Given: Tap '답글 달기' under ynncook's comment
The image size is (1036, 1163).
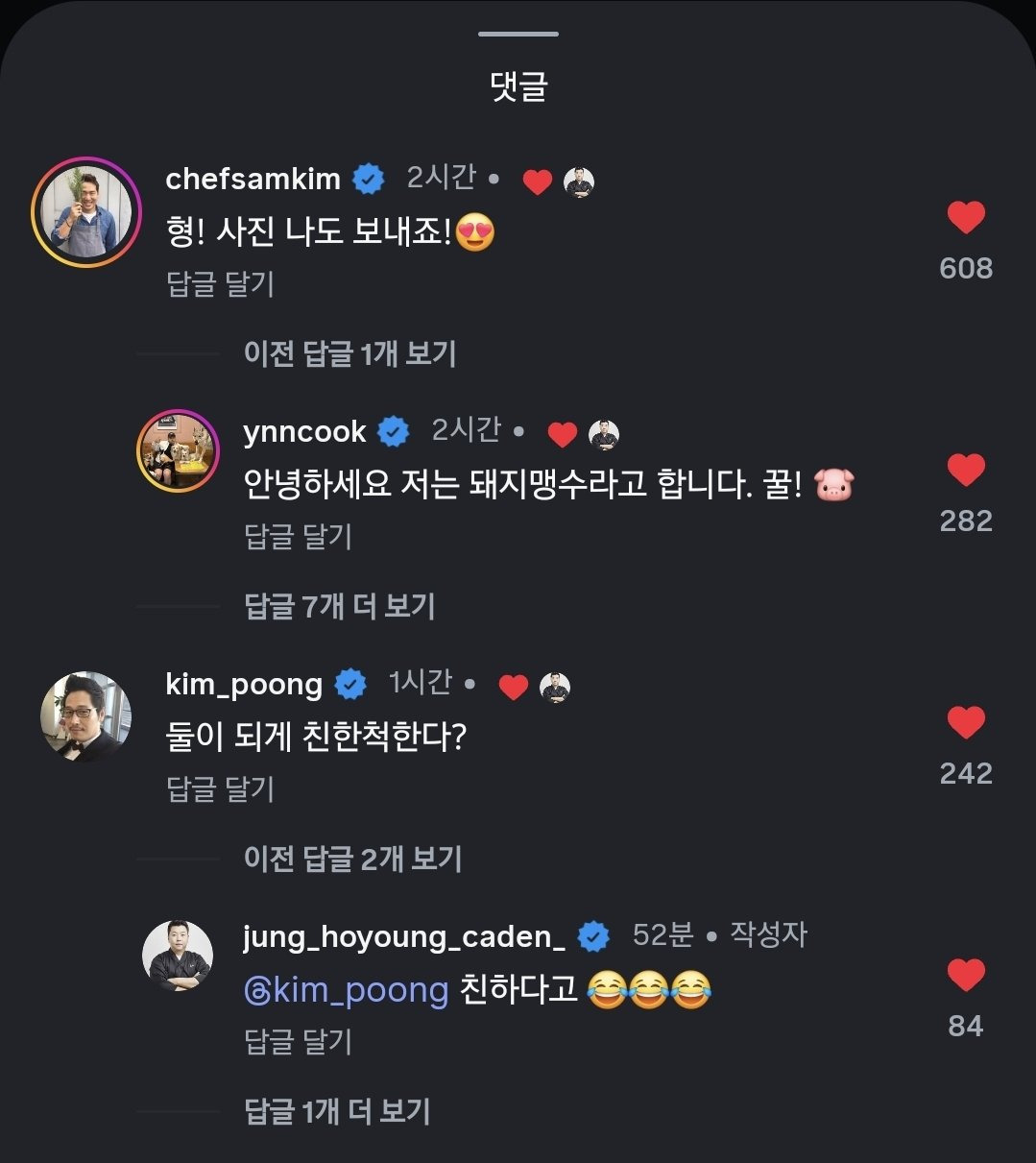Looking at the screenshot, I should coord(299,537).
